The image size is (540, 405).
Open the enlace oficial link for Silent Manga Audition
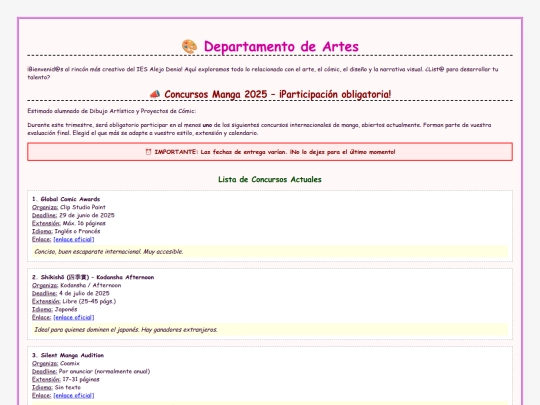[x=74, y=396]
